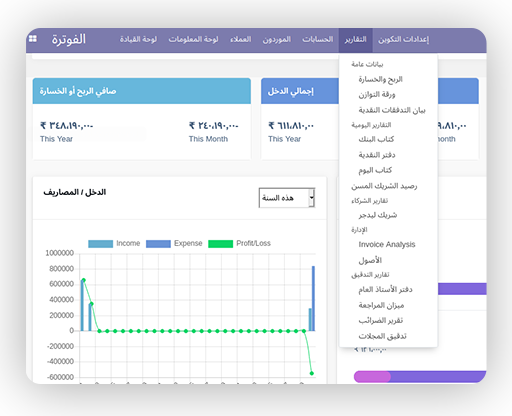Select ورقة التوازن report
Viewport: 512px width, 416px height.
[x=377, y=95]
